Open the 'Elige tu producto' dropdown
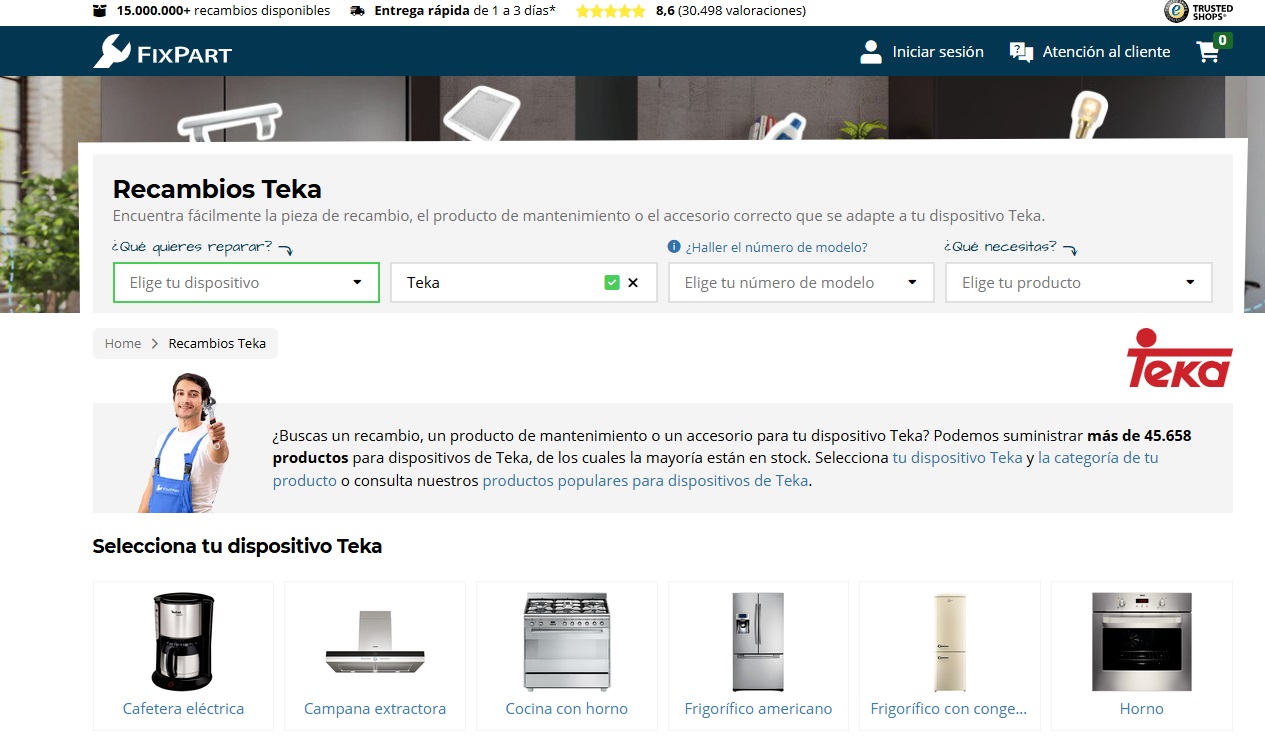Image resolution: width=1265 pixels, height=739 pixels. (x=1078, y=283)
